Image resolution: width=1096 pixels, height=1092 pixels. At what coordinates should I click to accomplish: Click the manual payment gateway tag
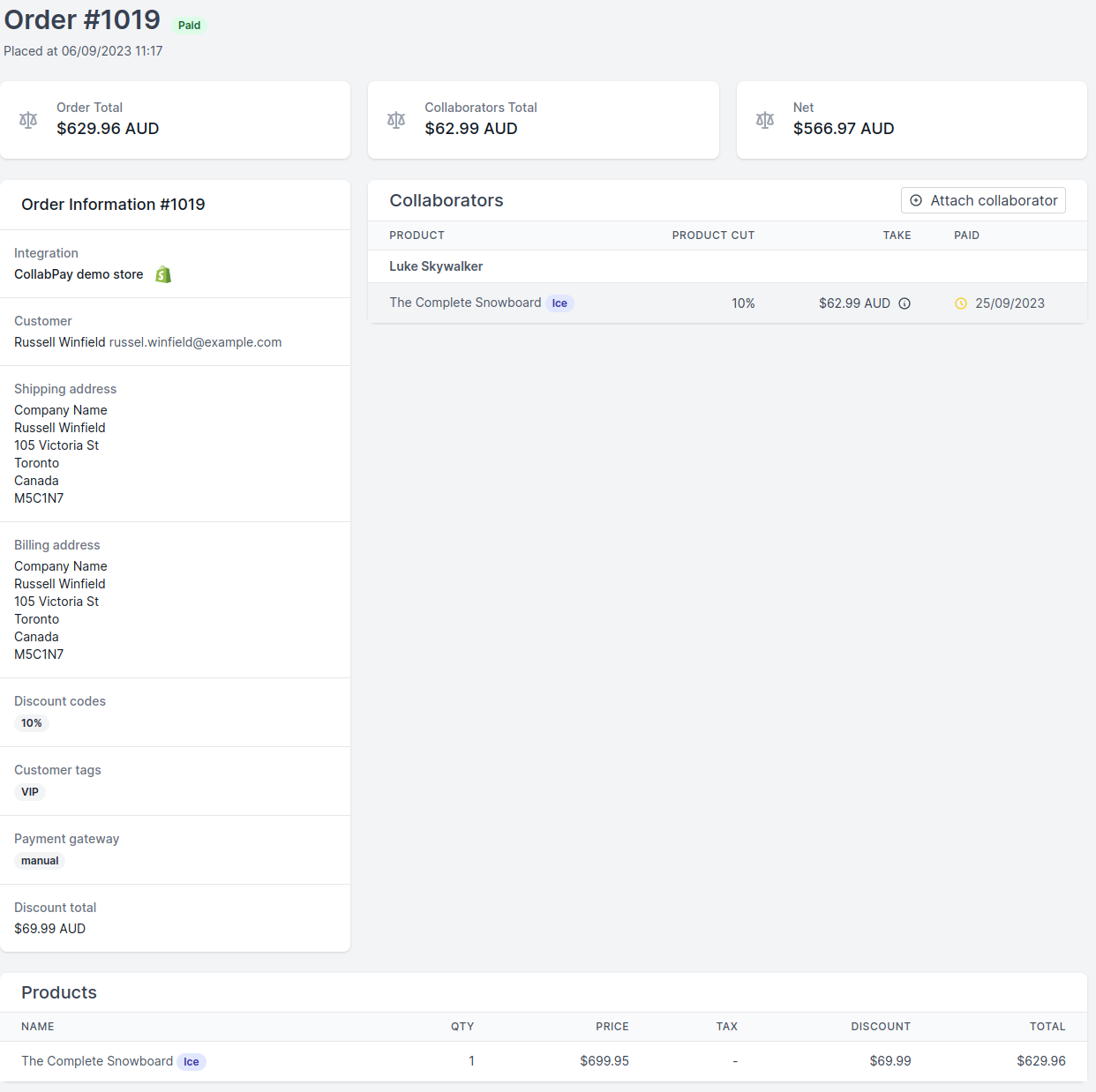click(40, 861)
